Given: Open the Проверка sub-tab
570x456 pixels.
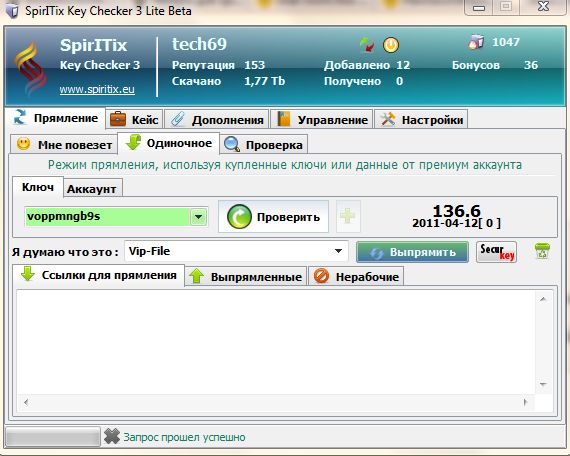Looking at the screenshot, I should (264, 144).
